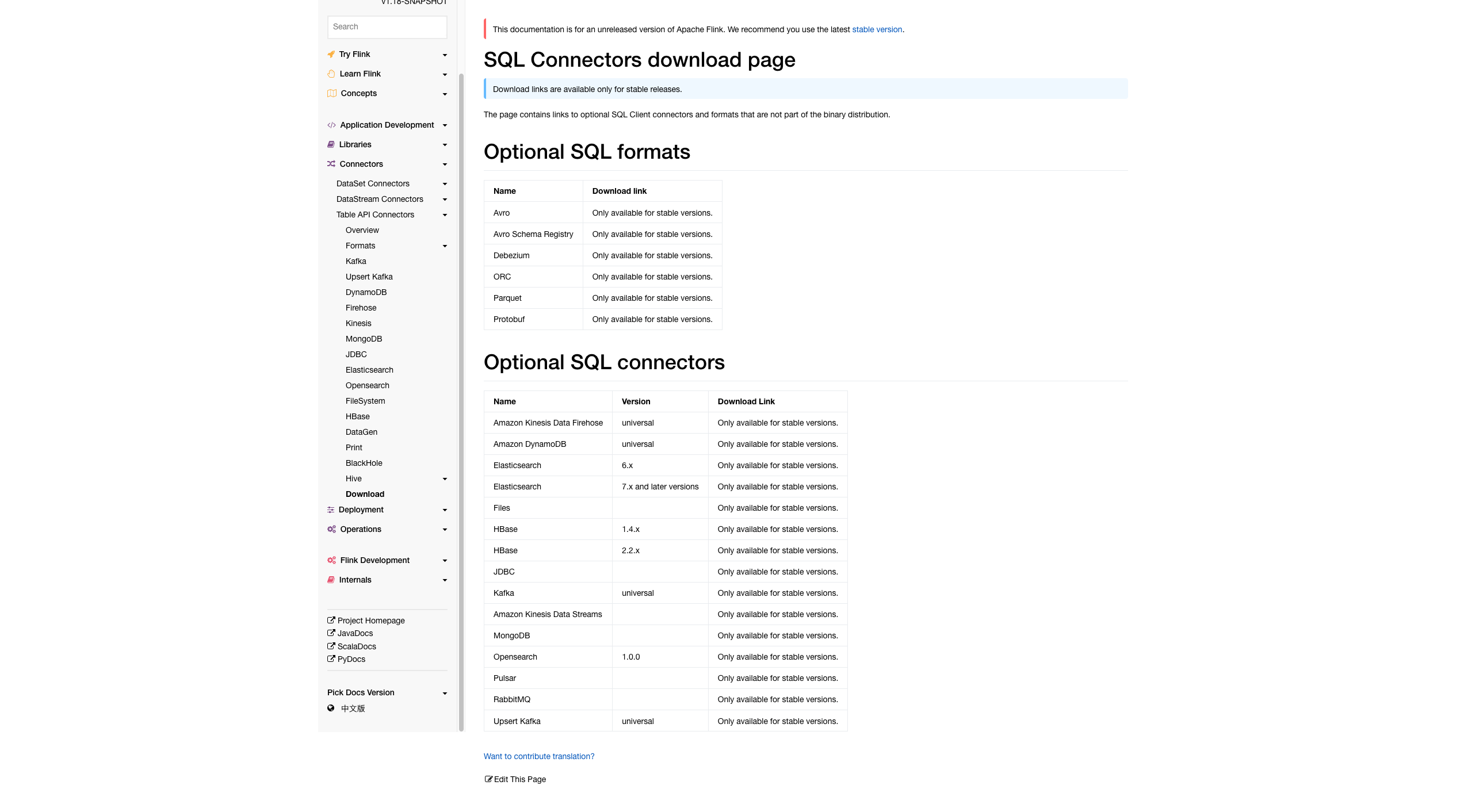Expand the Hive submenu arrow
The height and width of the screenshot is (812, 1464).
(x=445, y=479)
